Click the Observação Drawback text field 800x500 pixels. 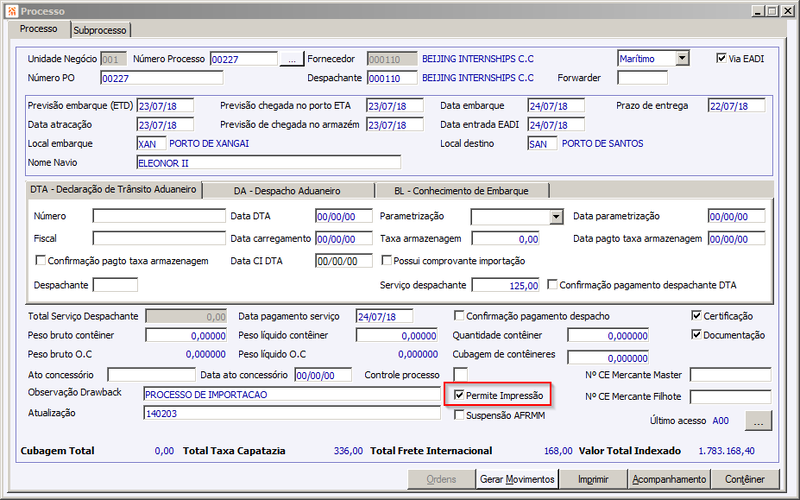pyautogui.click(x=292, y=394)
